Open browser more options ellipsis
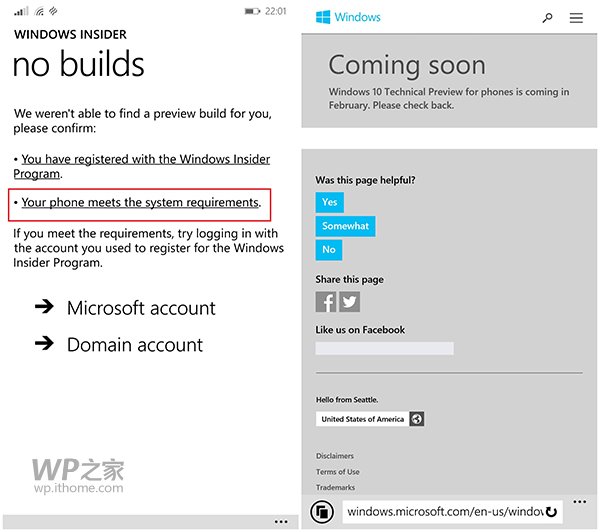The width and height of the screenshot is (600, 532). click(x=580, y=502)
